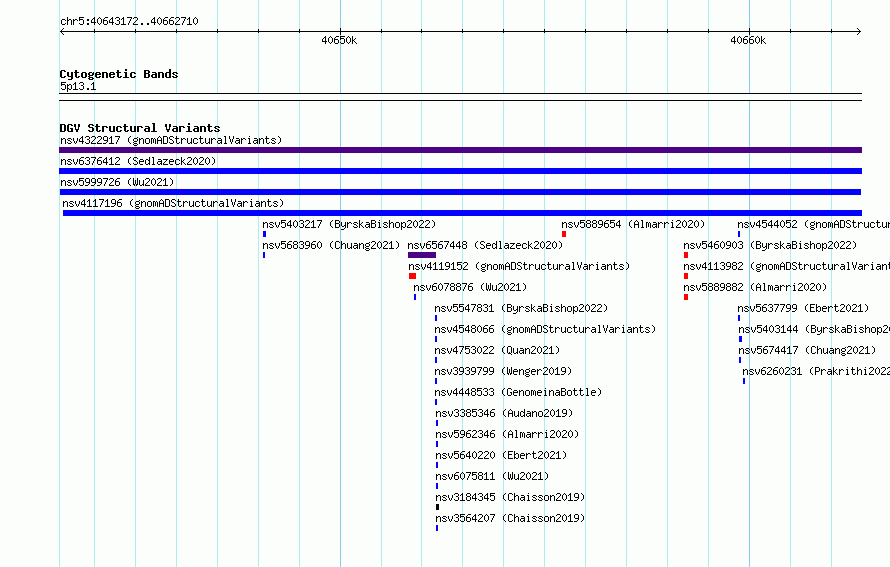Open the nsv3939799 Wenger2019 variant
Image resolution: width=890 pixels, height=567 pixels.
[x=503, y=371]
